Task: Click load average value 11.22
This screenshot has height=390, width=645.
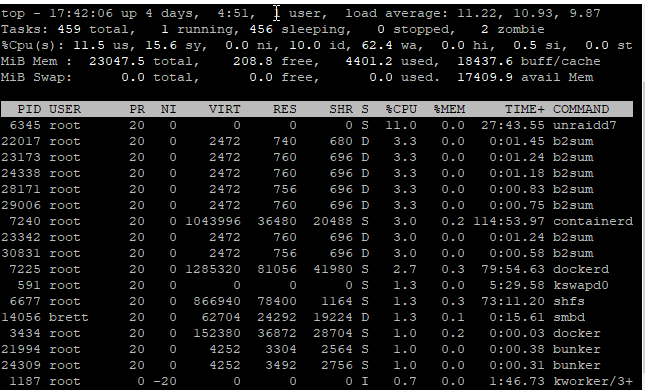Action: point(477,13)
